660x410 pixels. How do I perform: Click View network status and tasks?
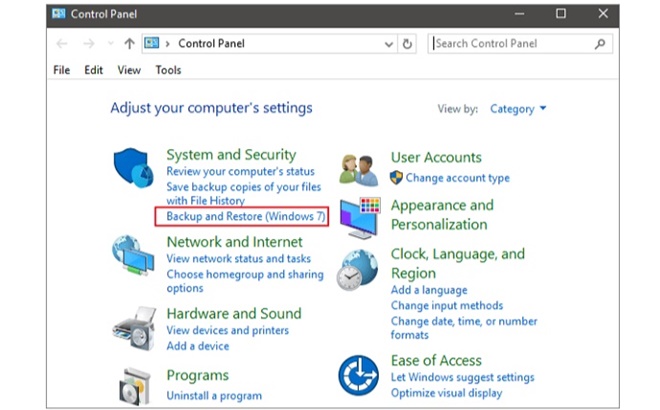tap(239, 259)
